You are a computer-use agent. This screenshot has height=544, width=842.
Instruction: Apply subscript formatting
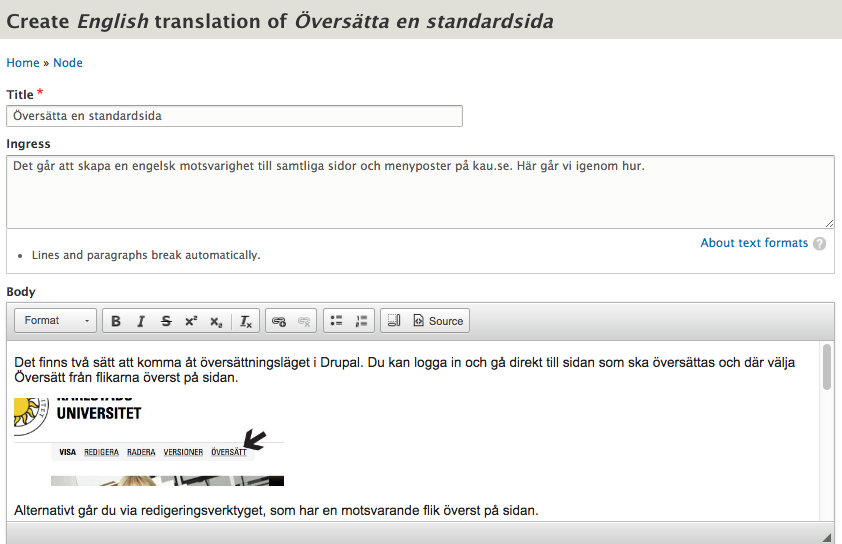click(x=216, y=321)
